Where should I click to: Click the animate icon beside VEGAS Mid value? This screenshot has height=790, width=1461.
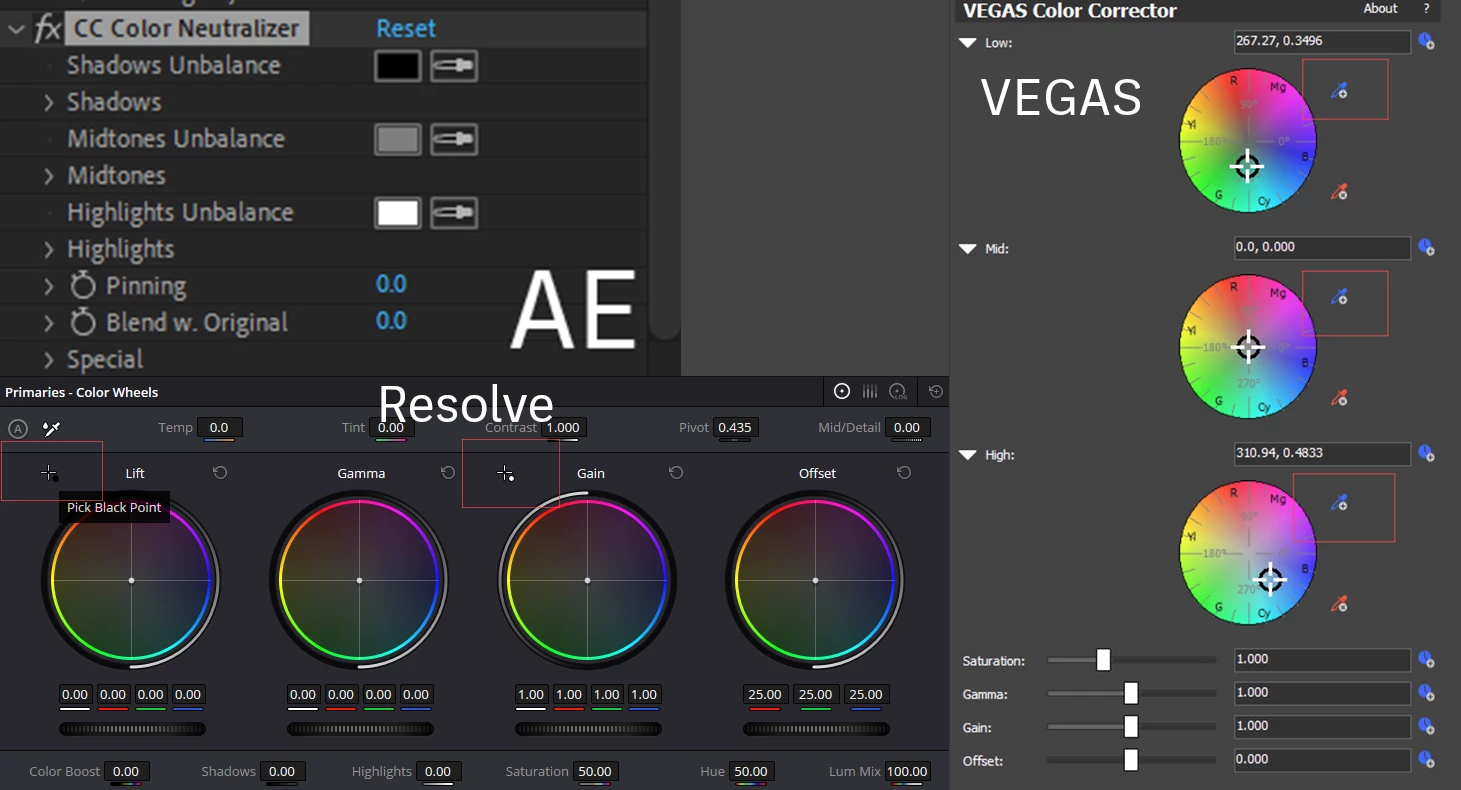[x=1427, y=247]
